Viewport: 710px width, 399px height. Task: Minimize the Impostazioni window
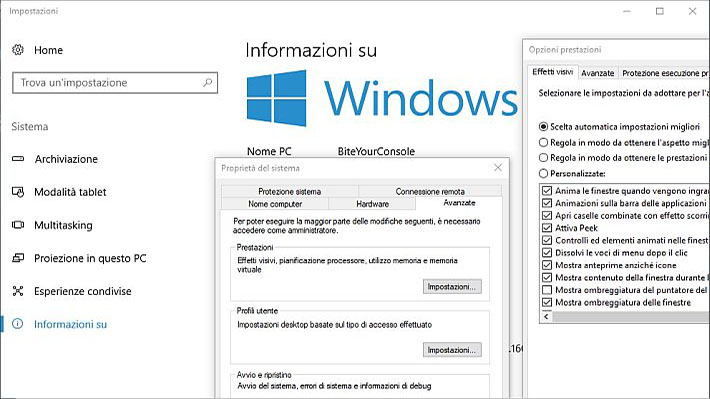pyautogui.click(x=627, y=11)
